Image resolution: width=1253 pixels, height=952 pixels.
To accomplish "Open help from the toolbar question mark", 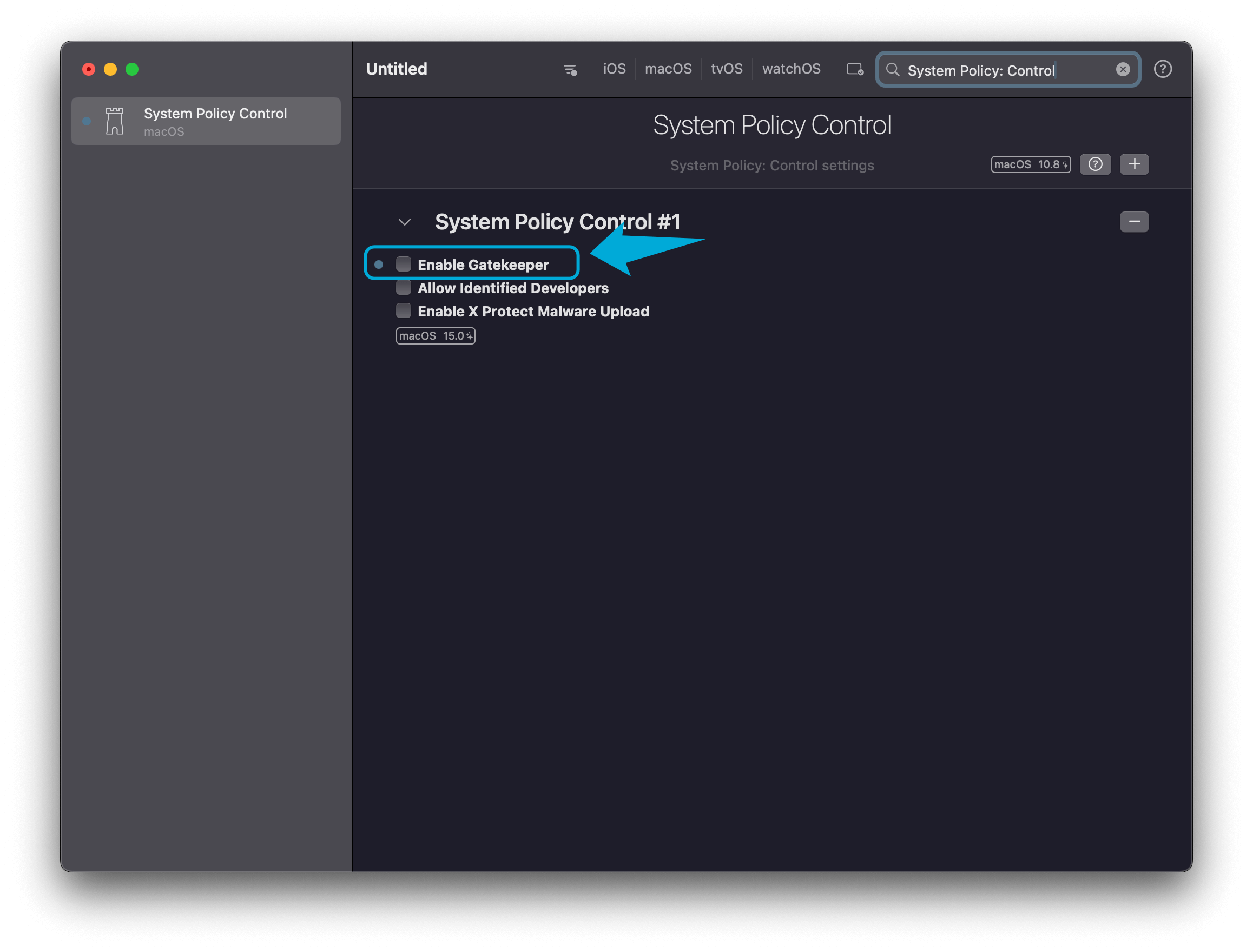I will [1162, 69].
